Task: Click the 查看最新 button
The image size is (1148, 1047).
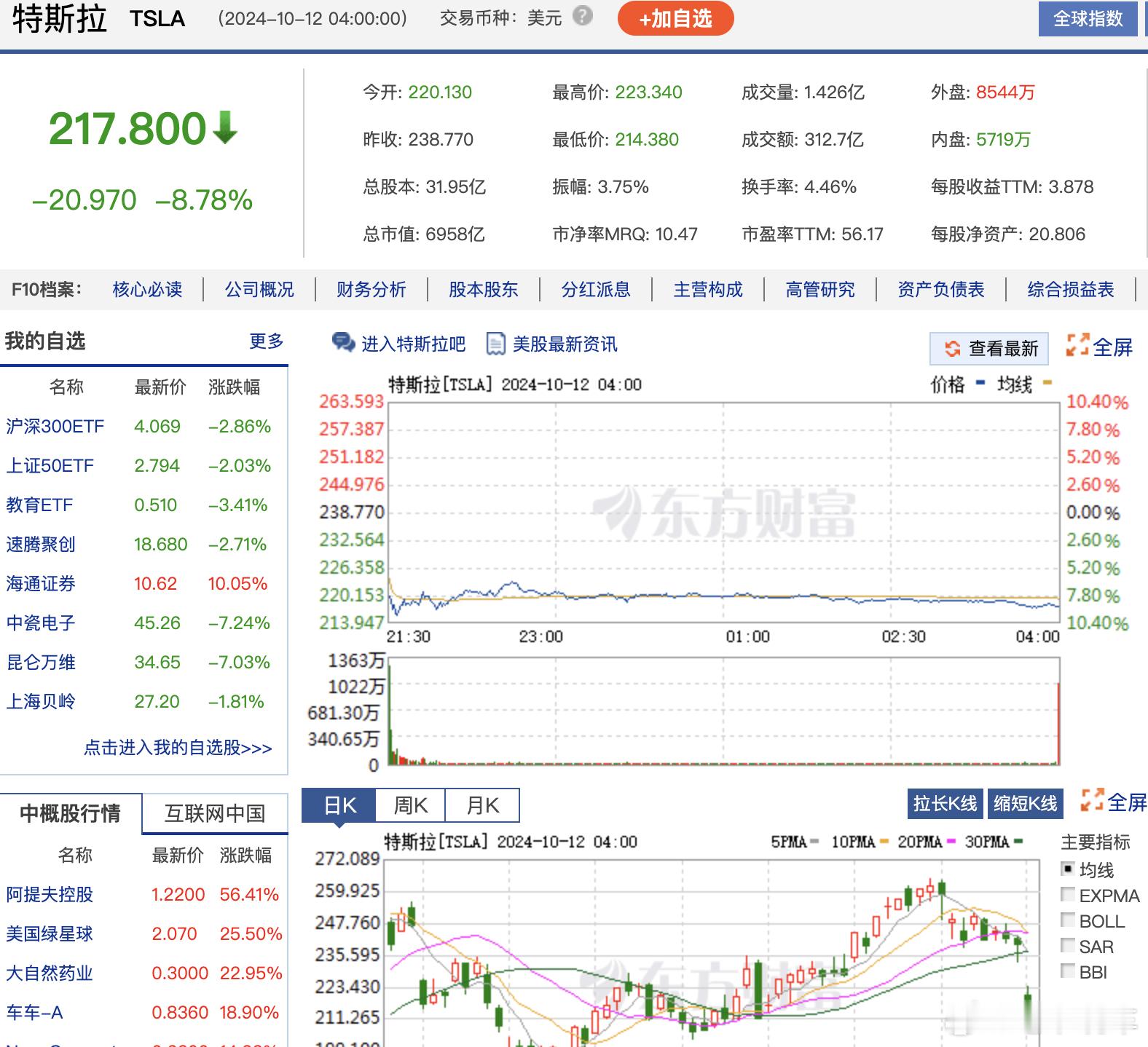Action: (989, 349)
